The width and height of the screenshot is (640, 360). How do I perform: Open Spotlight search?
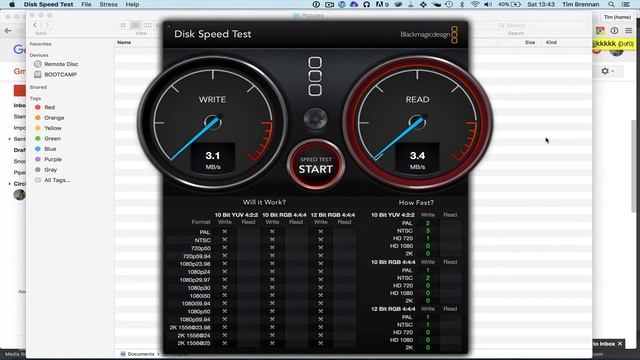(611, 4)
